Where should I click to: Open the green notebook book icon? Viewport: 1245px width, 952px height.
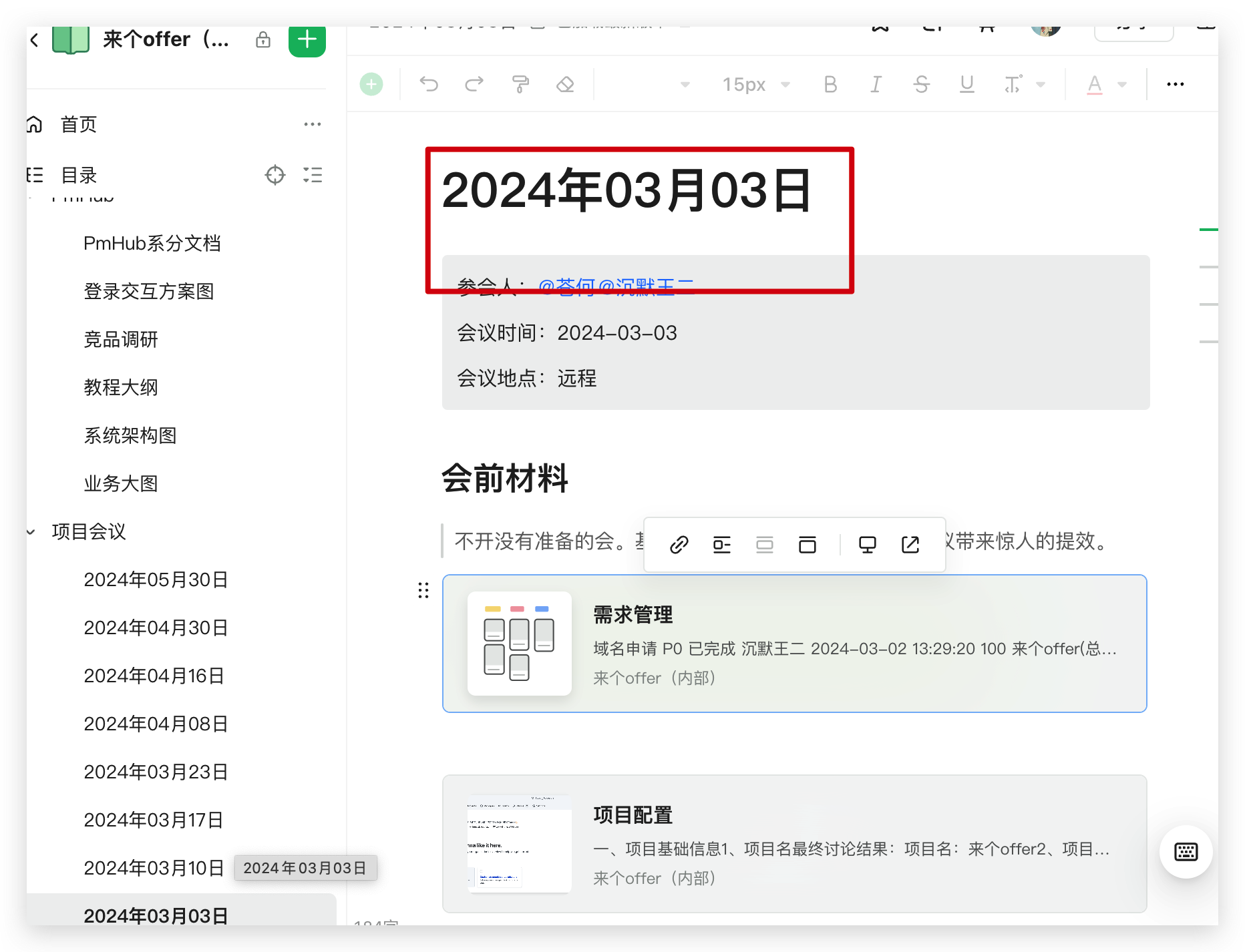pyautogui.click(x=71, y=39)
